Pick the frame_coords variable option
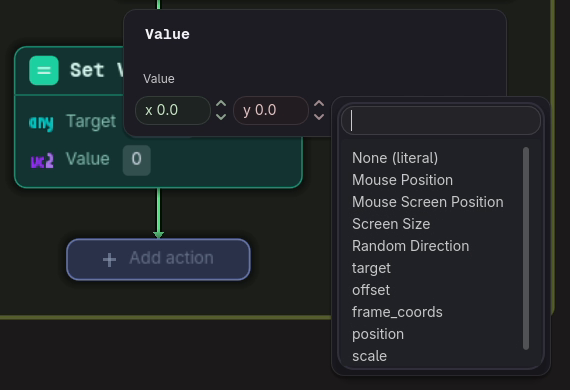Image resolution: width=570 pixels, height=390 pixels. 397,312
